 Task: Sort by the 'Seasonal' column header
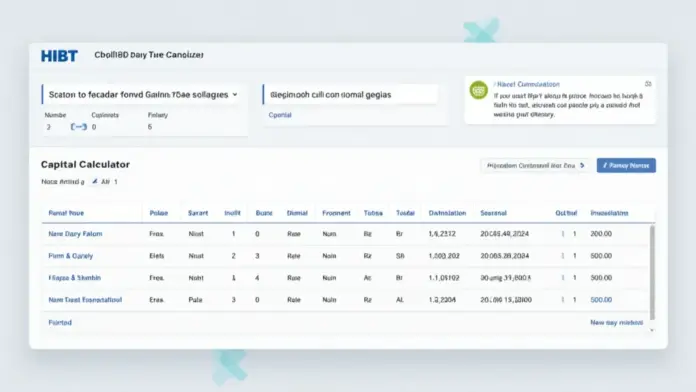pyautogui.click(x=493, y=213)
